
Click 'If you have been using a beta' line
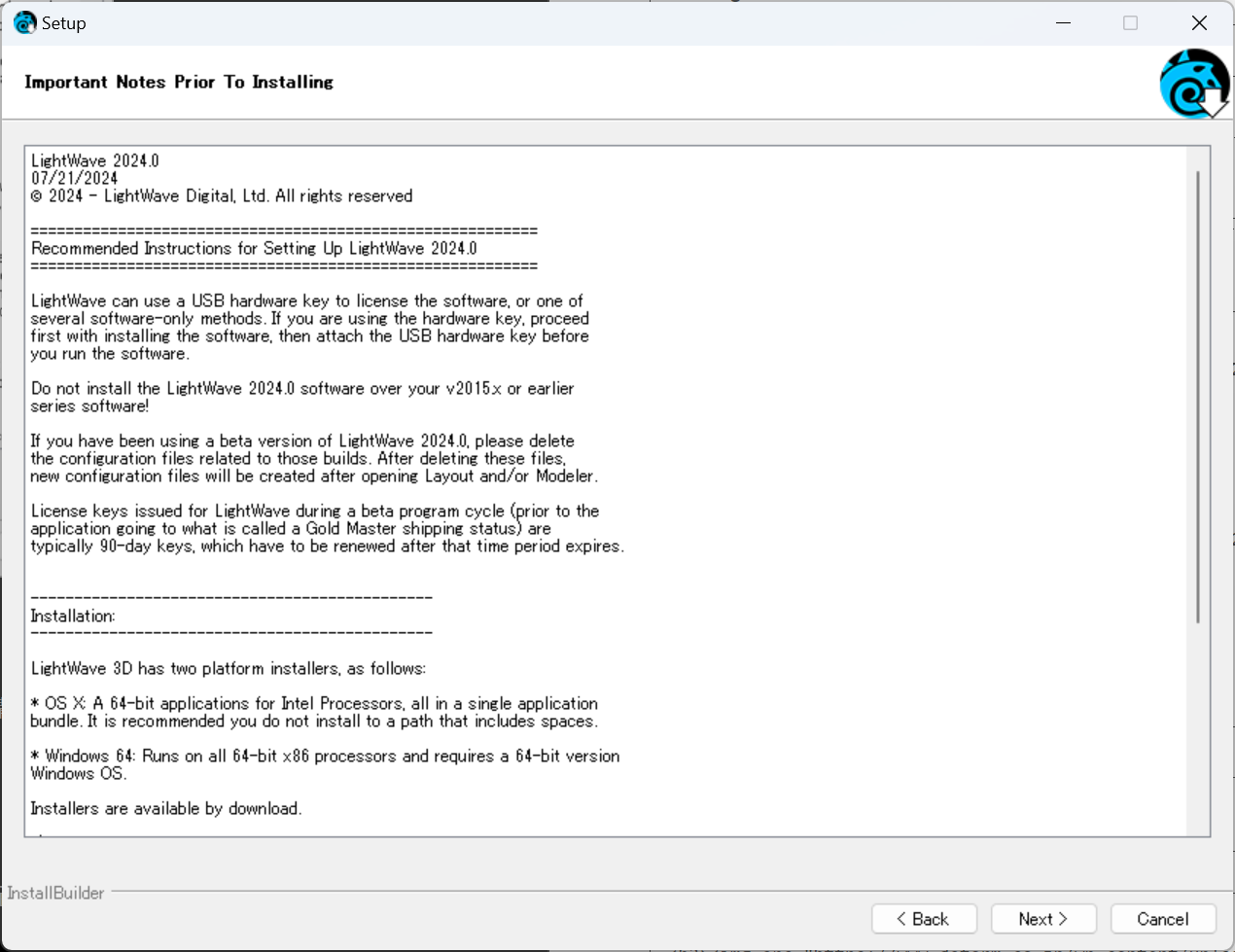tap(302, 441)
